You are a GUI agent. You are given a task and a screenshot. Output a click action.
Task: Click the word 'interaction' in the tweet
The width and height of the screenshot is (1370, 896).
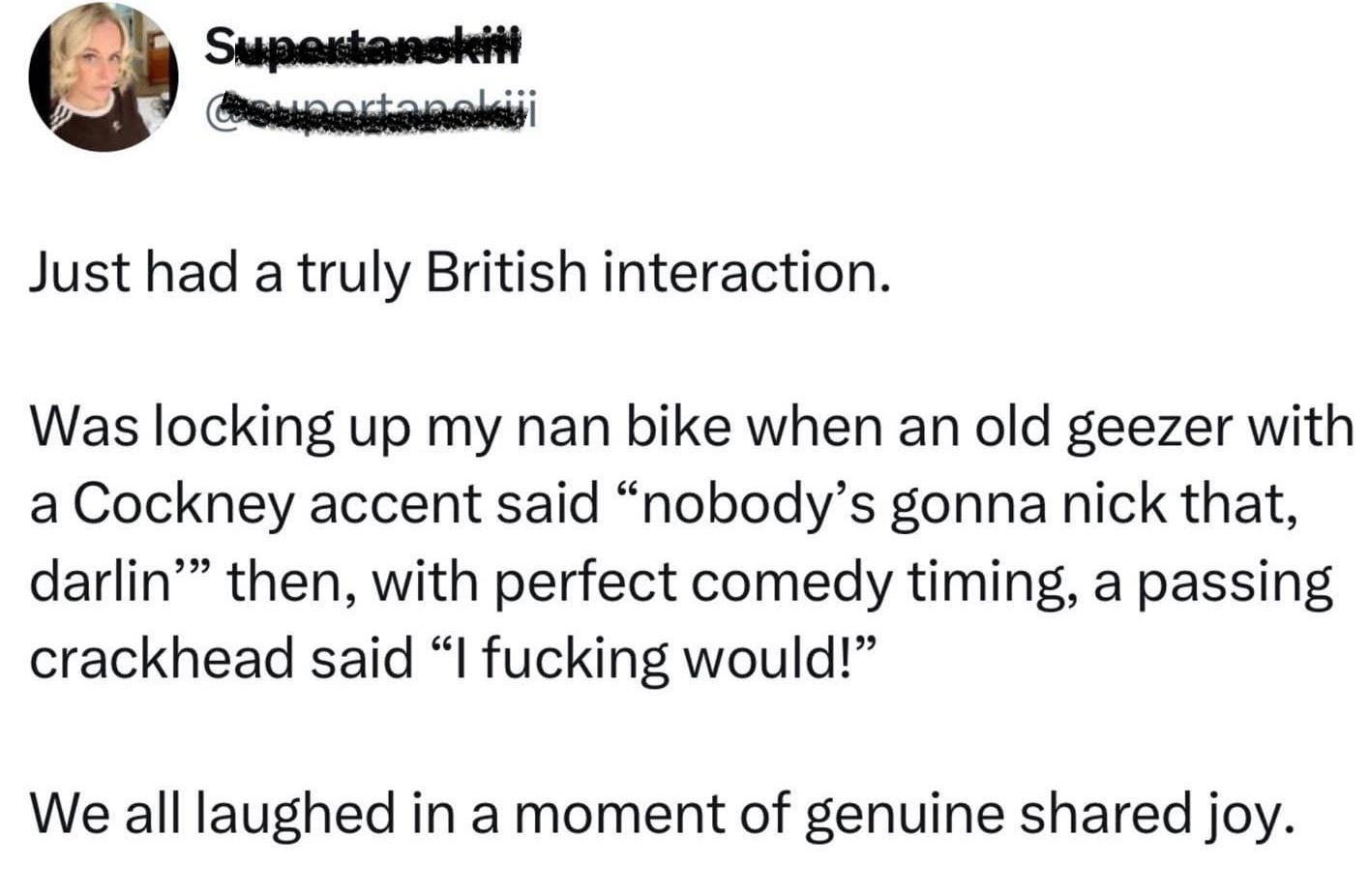tap(744, 273)
